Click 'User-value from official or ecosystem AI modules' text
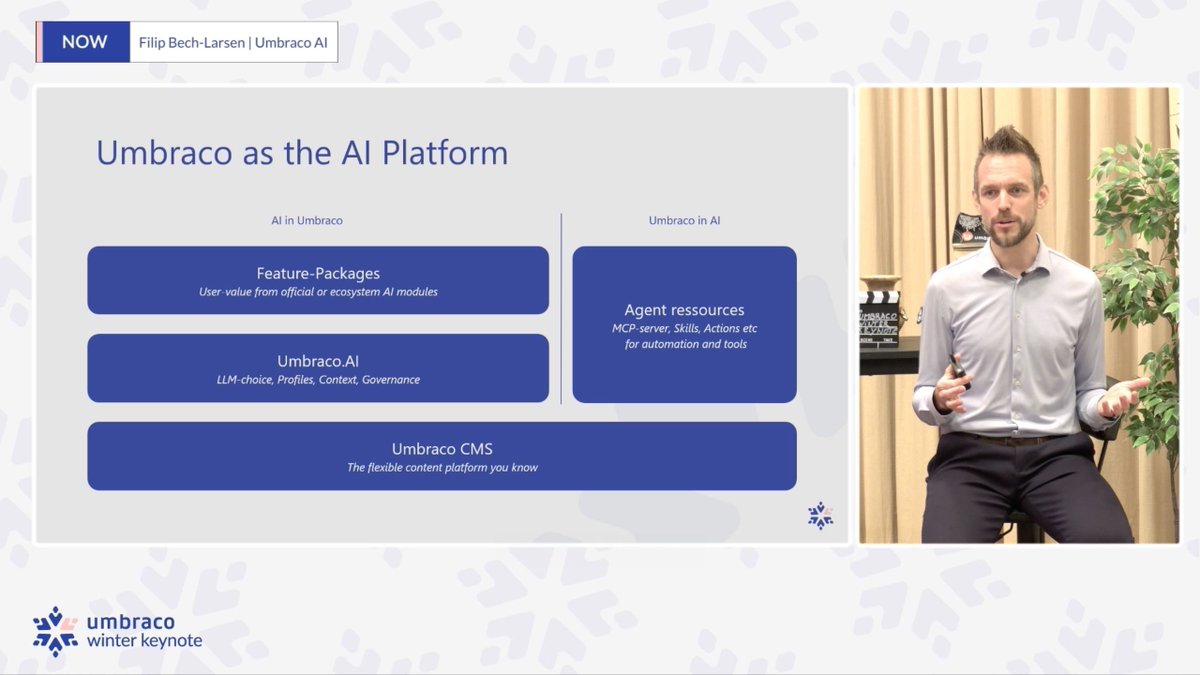The width and height of the screenshot is (1200, 675). [318, 292]
